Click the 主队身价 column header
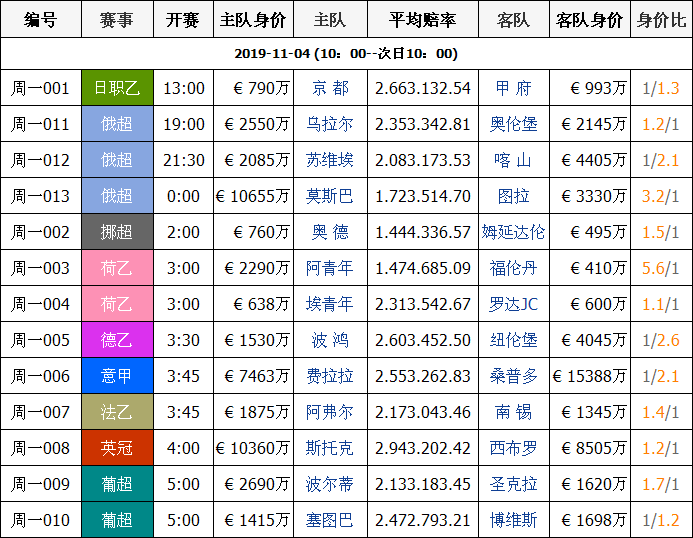Screen dimensions: 693x538 pos(253,19)
